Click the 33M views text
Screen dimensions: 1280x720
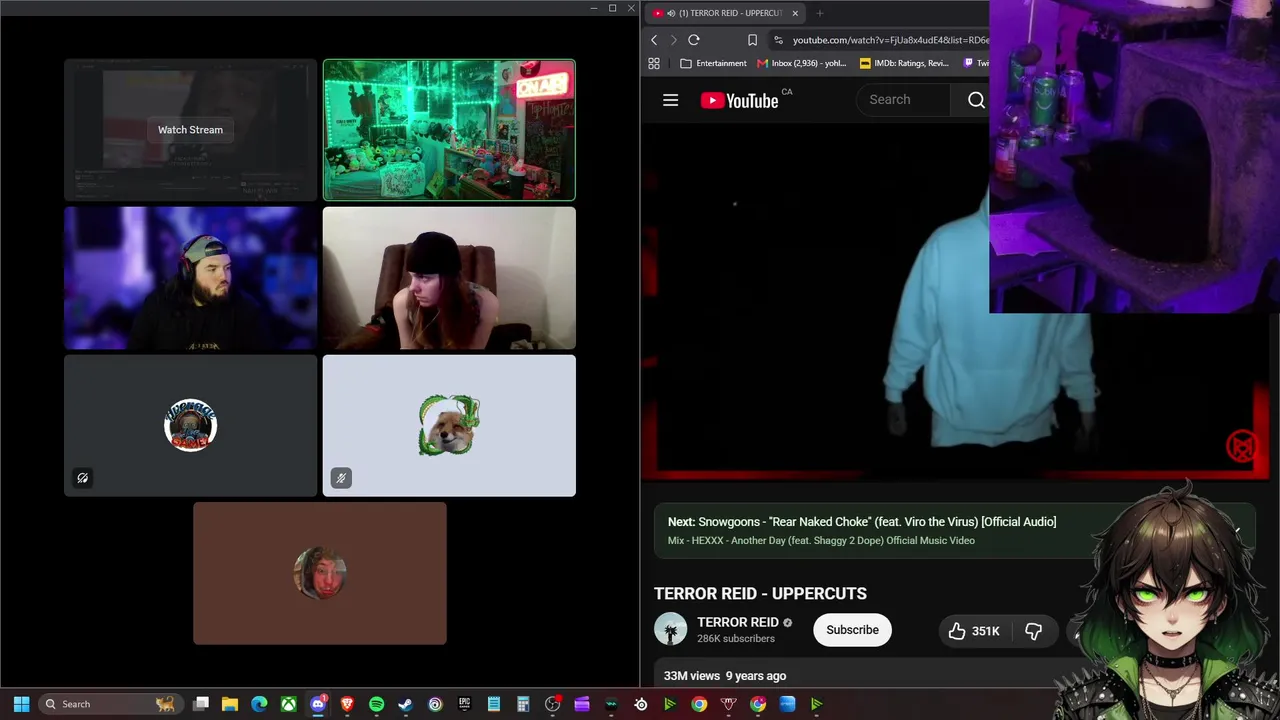click(692, 676)
